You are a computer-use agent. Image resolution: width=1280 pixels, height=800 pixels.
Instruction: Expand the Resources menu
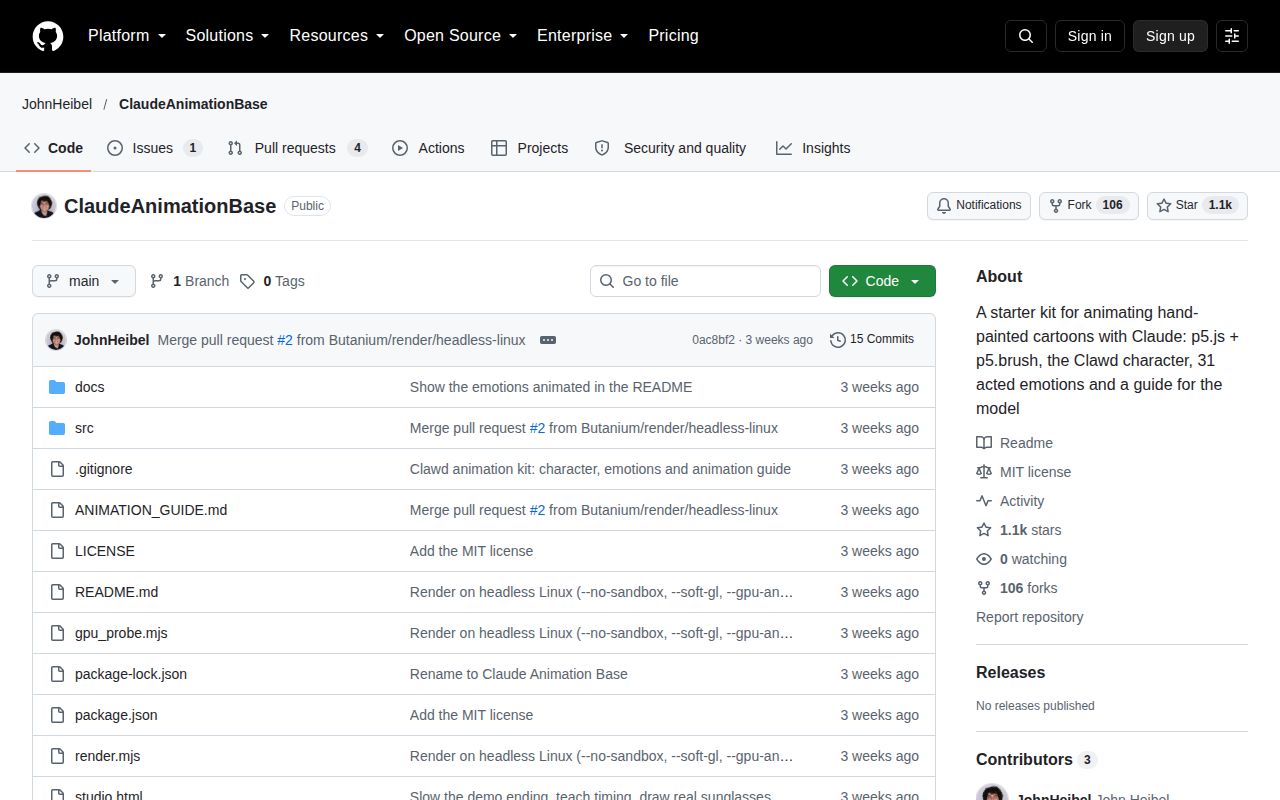(337, 36)
